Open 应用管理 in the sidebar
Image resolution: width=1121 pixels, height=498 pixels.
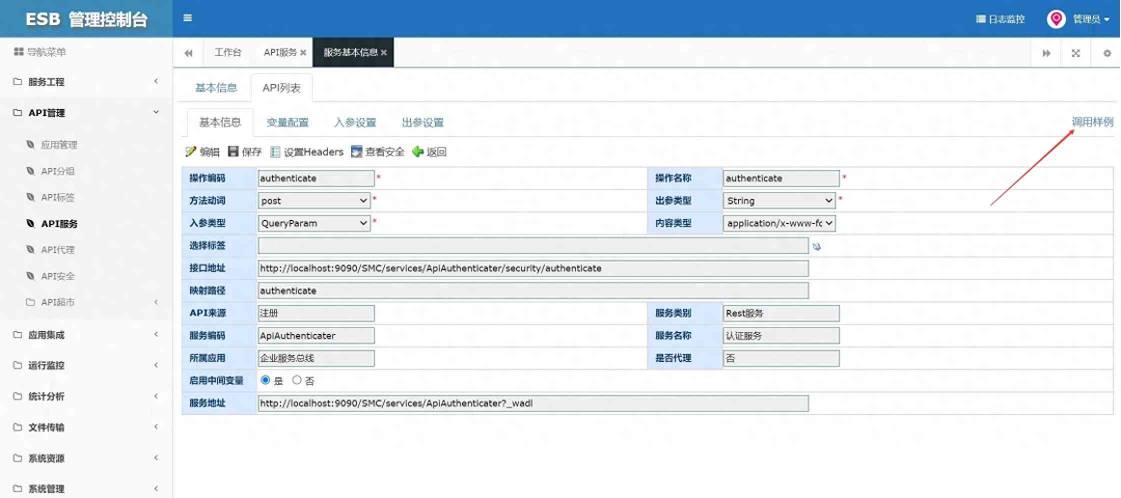click(59, 145)
